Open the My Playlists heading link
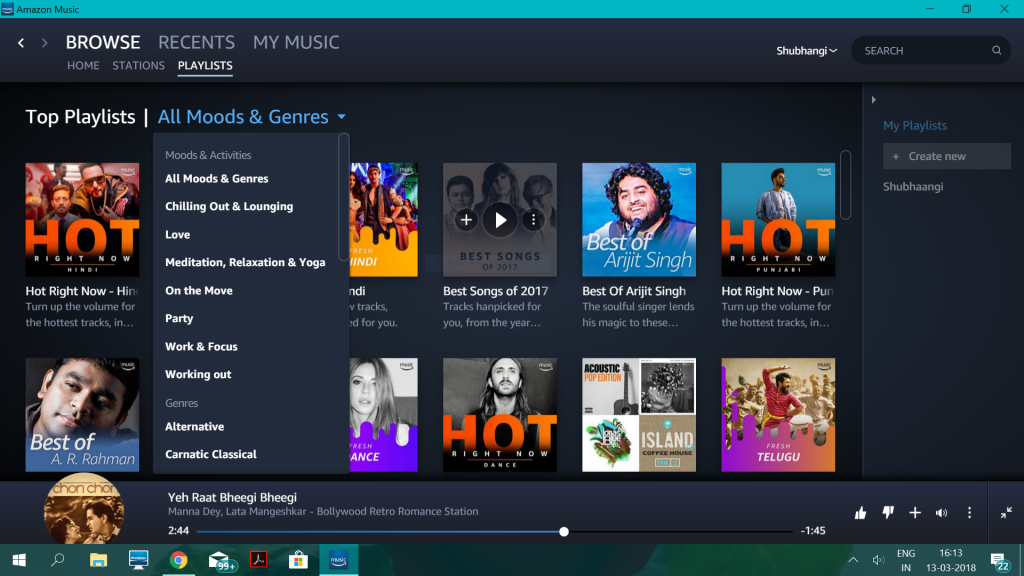The height and width of the screenshot is (576, 1024). 915,125
